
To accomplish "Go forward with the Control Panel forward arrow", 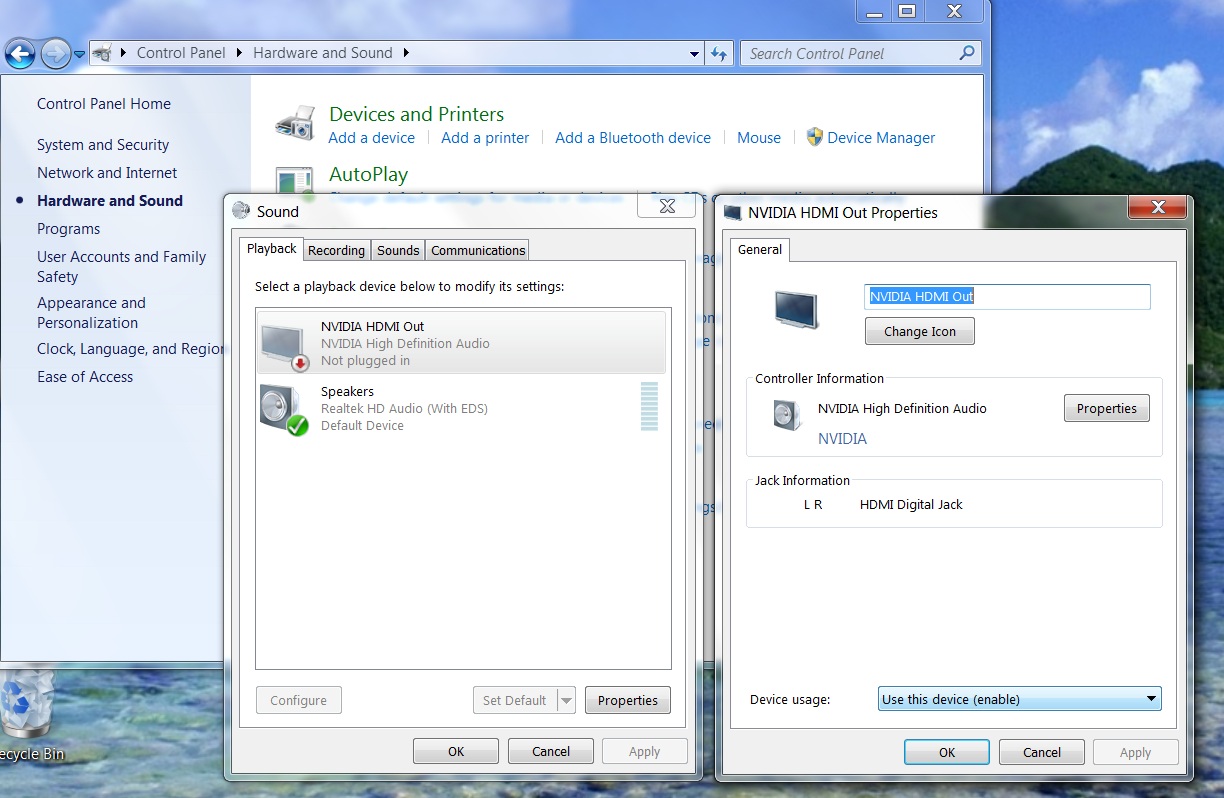I will (55, 53).
